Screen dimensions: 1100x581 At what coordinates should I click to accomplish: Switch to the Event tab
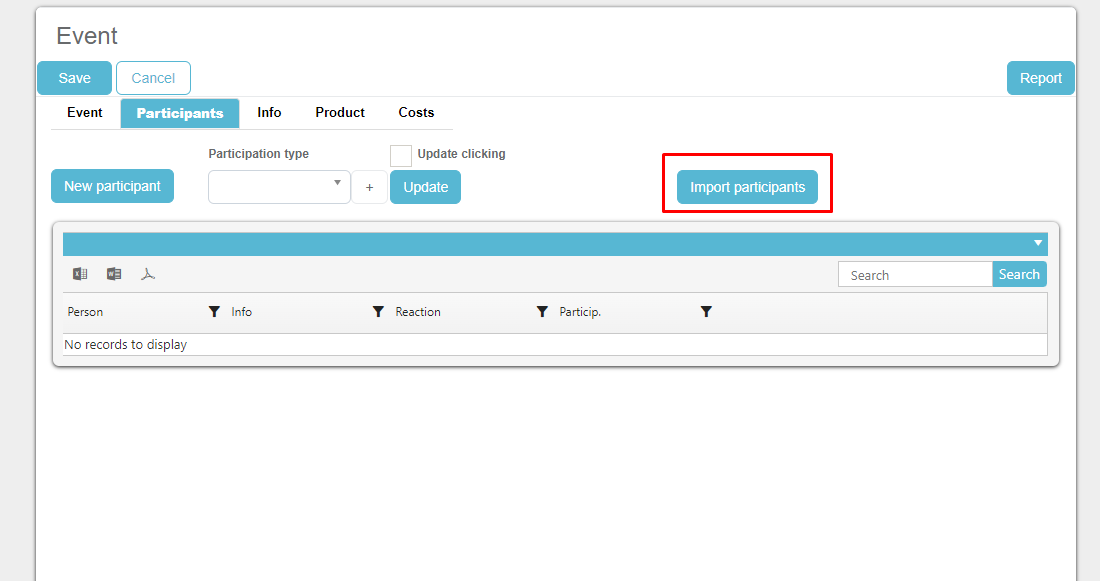pos(85,113)
